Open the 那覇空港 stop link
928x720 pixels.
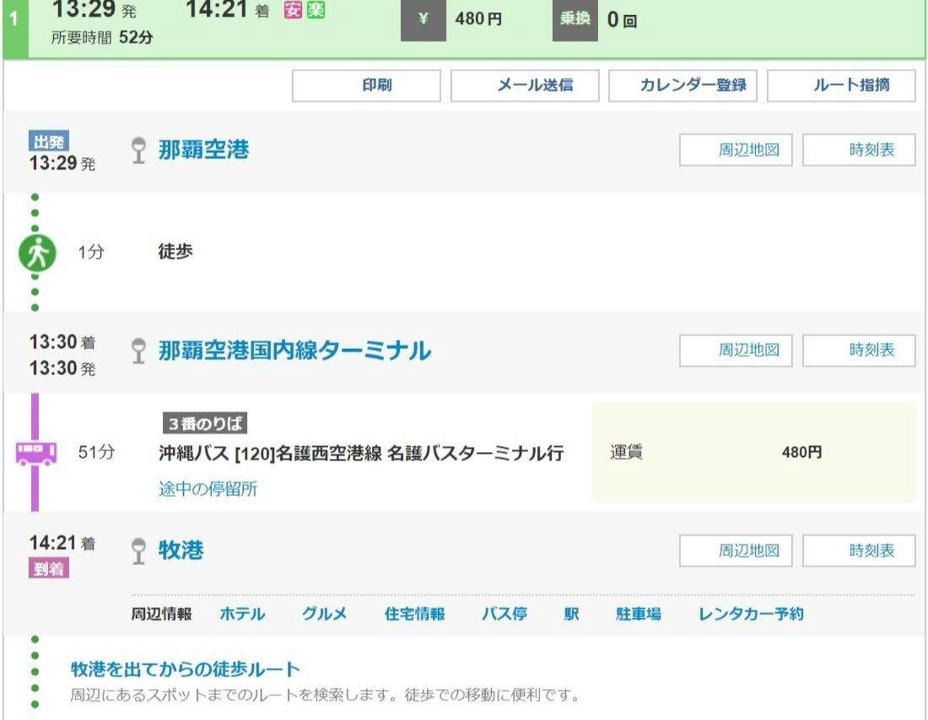204,150
